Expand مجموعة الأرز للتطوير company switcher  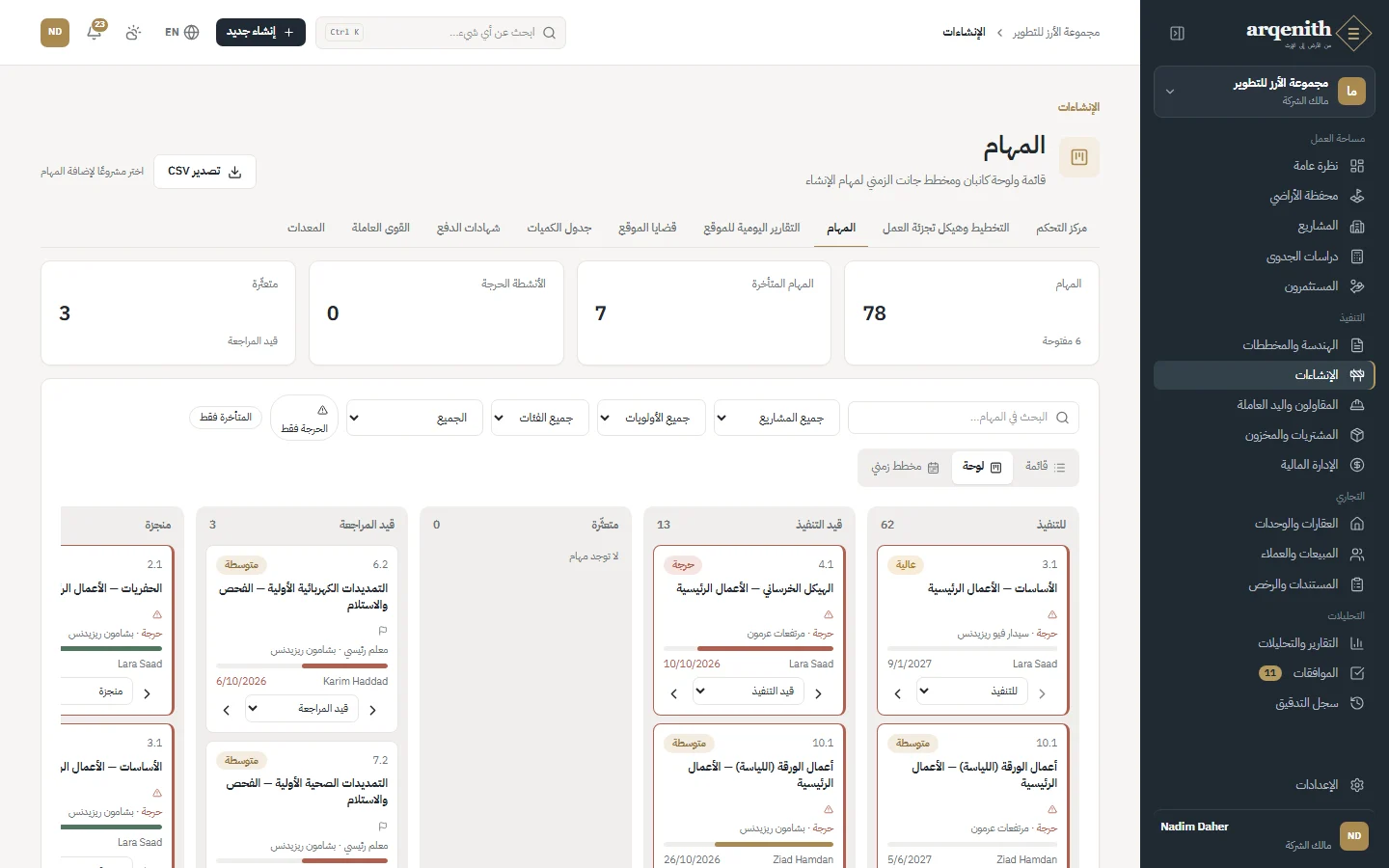pos(1265,92)
